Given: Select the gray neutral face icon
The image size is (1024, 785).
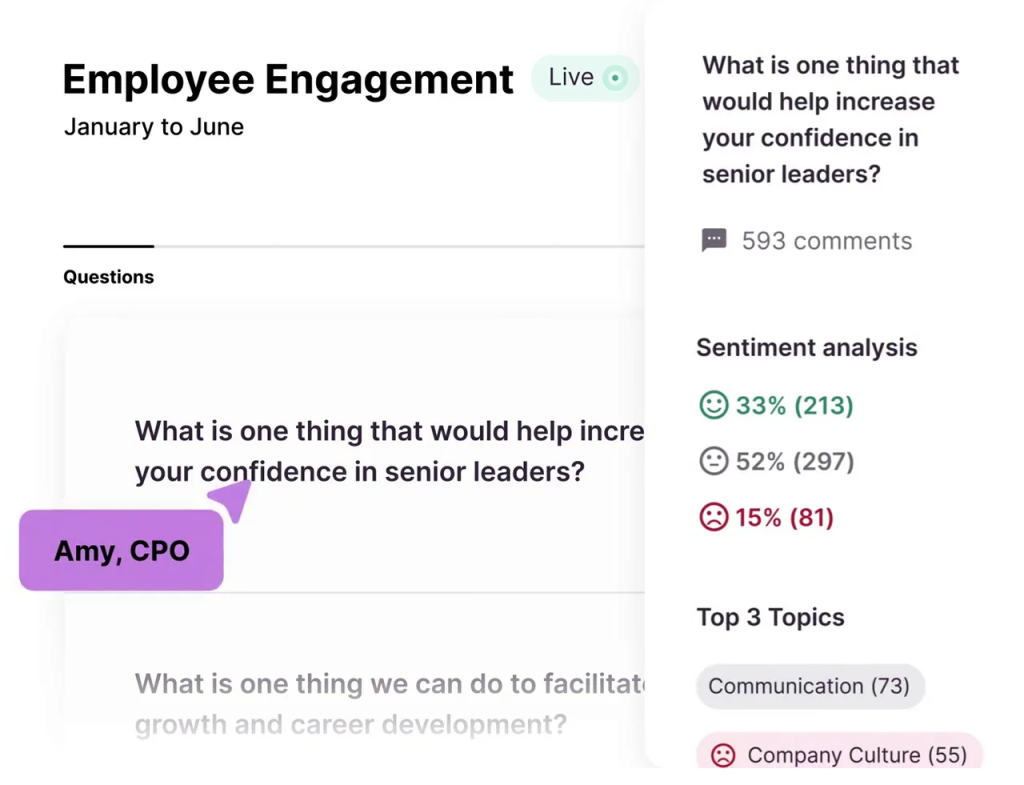Looking at the screenshot, I should [713, 461].
